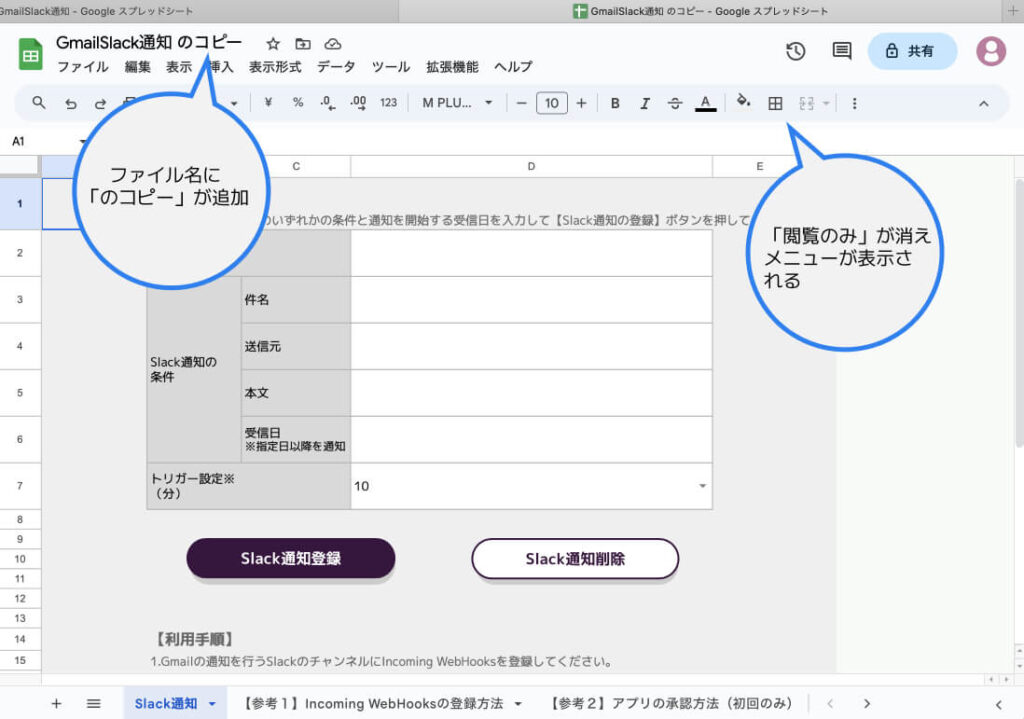Click the input cell next to 本文
Viewport: 1024px width, 719px height.
pos(531,392)
